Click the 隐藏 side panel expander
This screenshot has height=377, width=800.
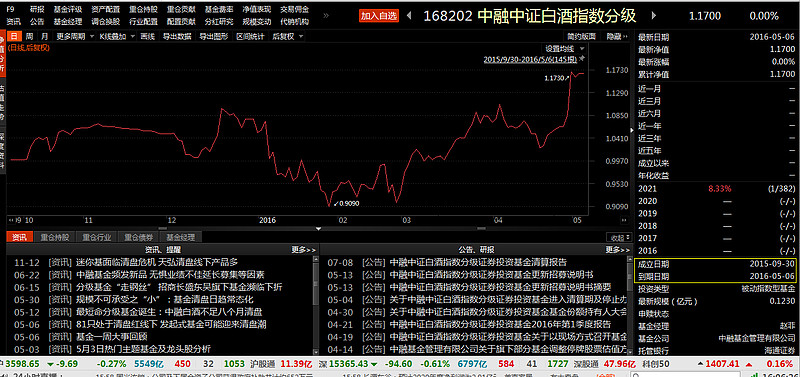(617, 36)
